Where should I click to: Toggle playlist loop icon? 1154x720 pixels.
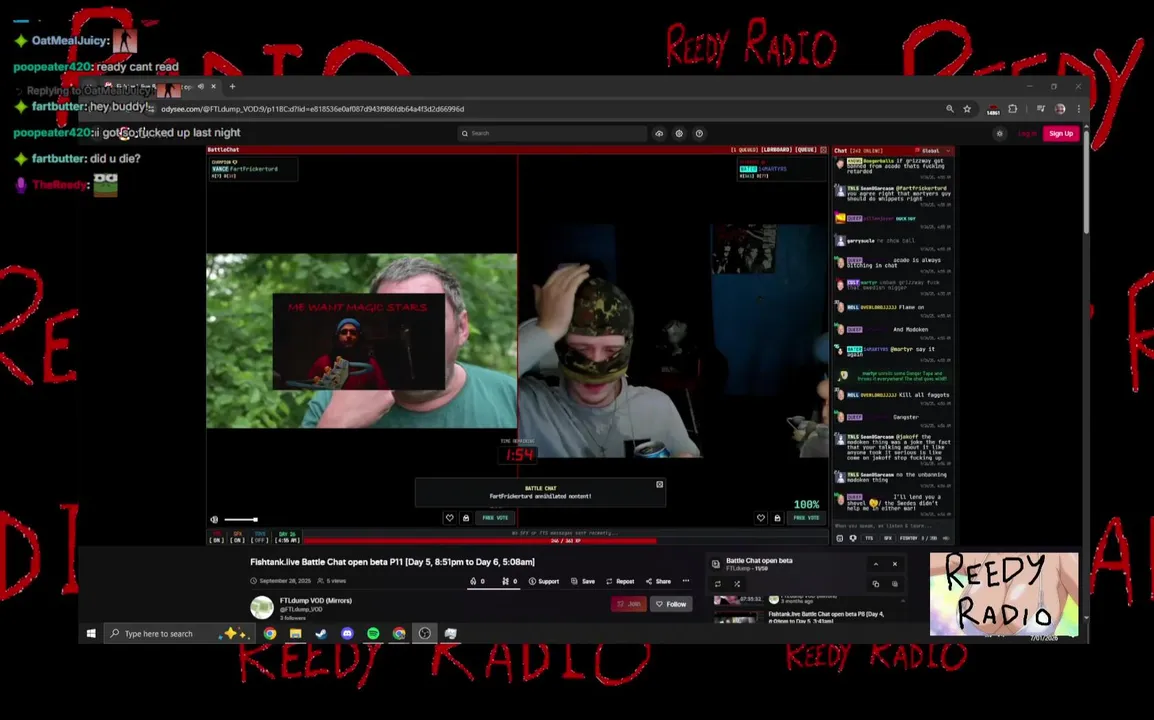click(718, 584)
